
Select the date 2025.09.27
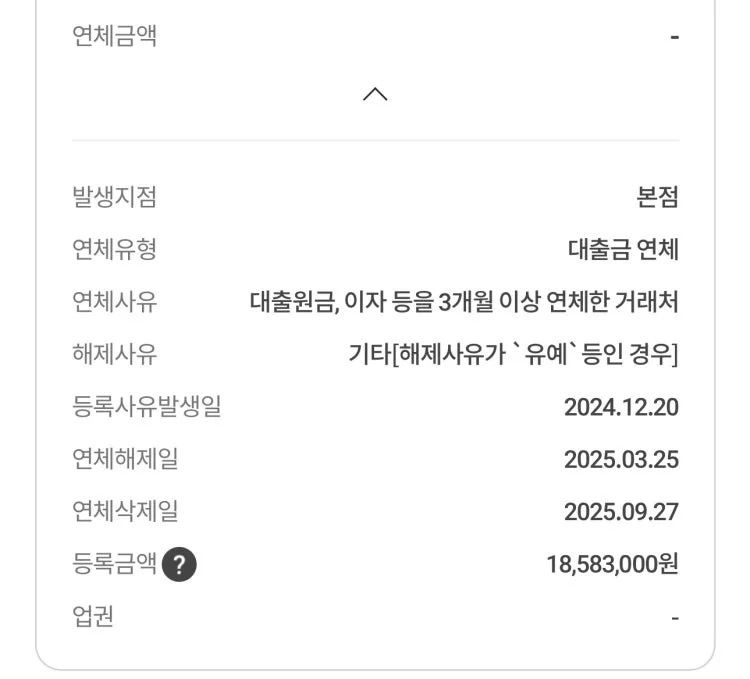[x=621, y=512]
